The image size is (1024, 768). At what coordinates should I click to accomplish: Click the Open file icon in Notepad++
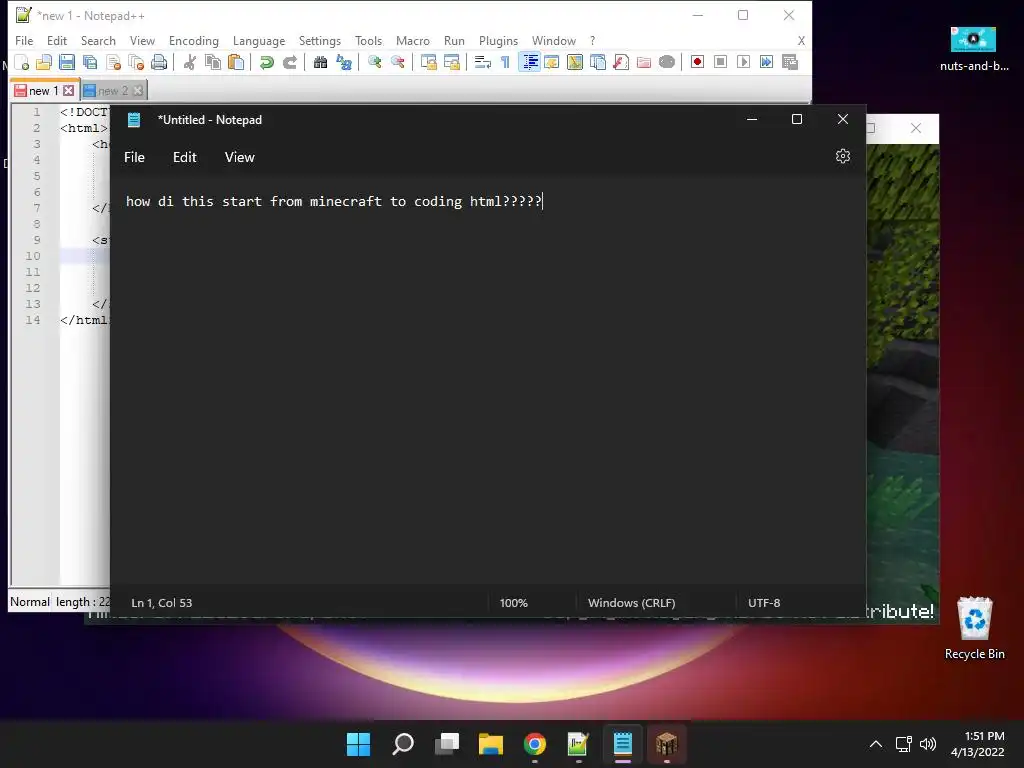[44, 62]
